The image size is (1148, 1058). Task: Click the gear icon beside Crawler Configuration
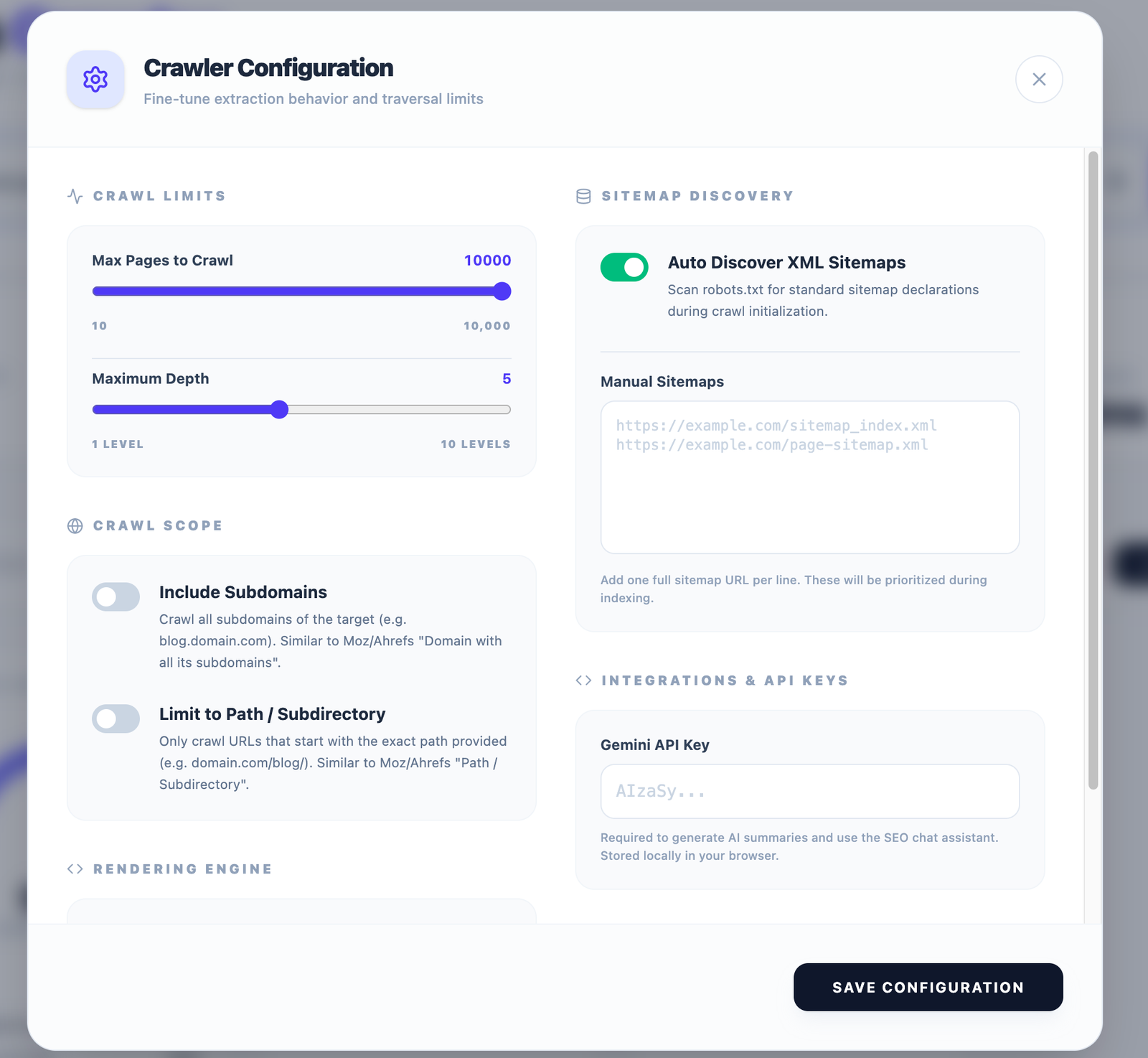coord(95,80)
